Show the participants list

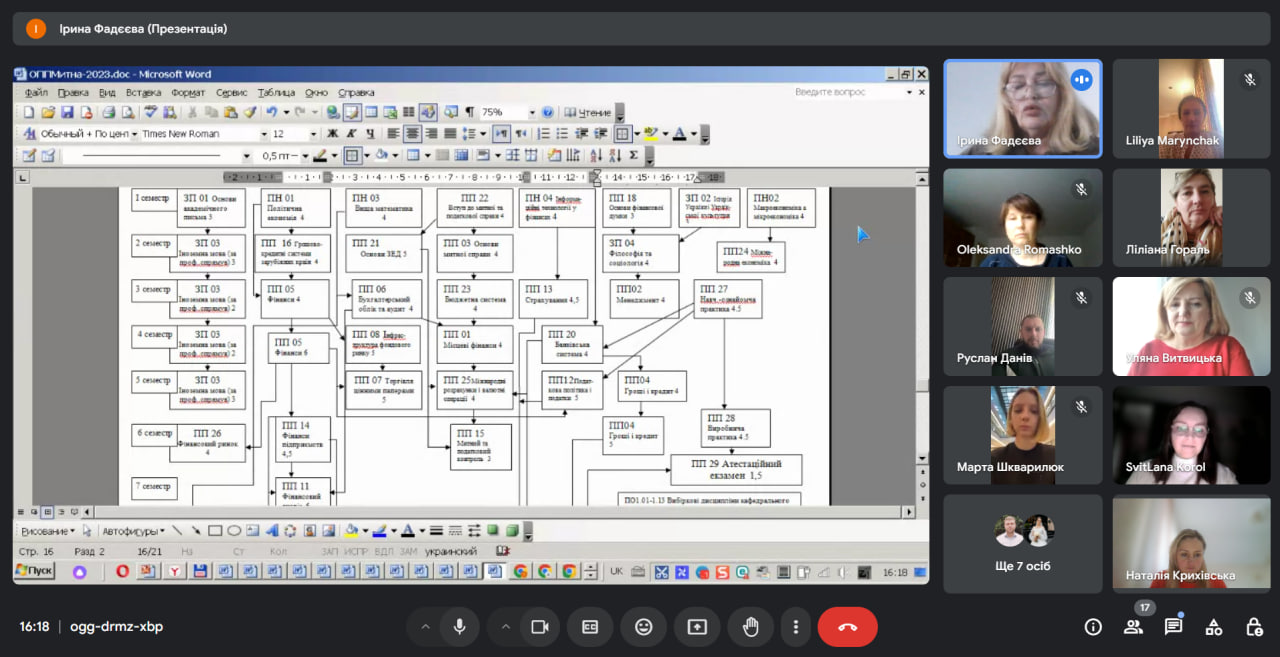(1133, 627)
